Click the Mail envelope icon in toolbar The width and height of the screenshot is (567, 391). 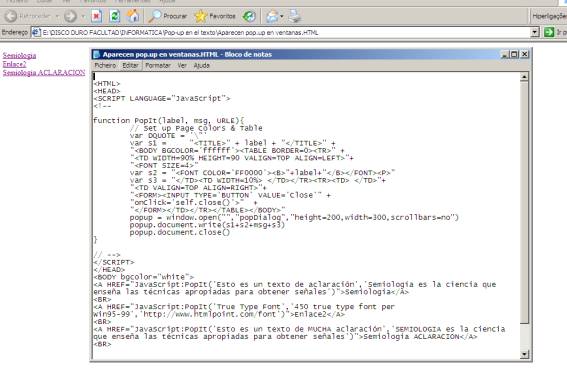tap(272, 16)
